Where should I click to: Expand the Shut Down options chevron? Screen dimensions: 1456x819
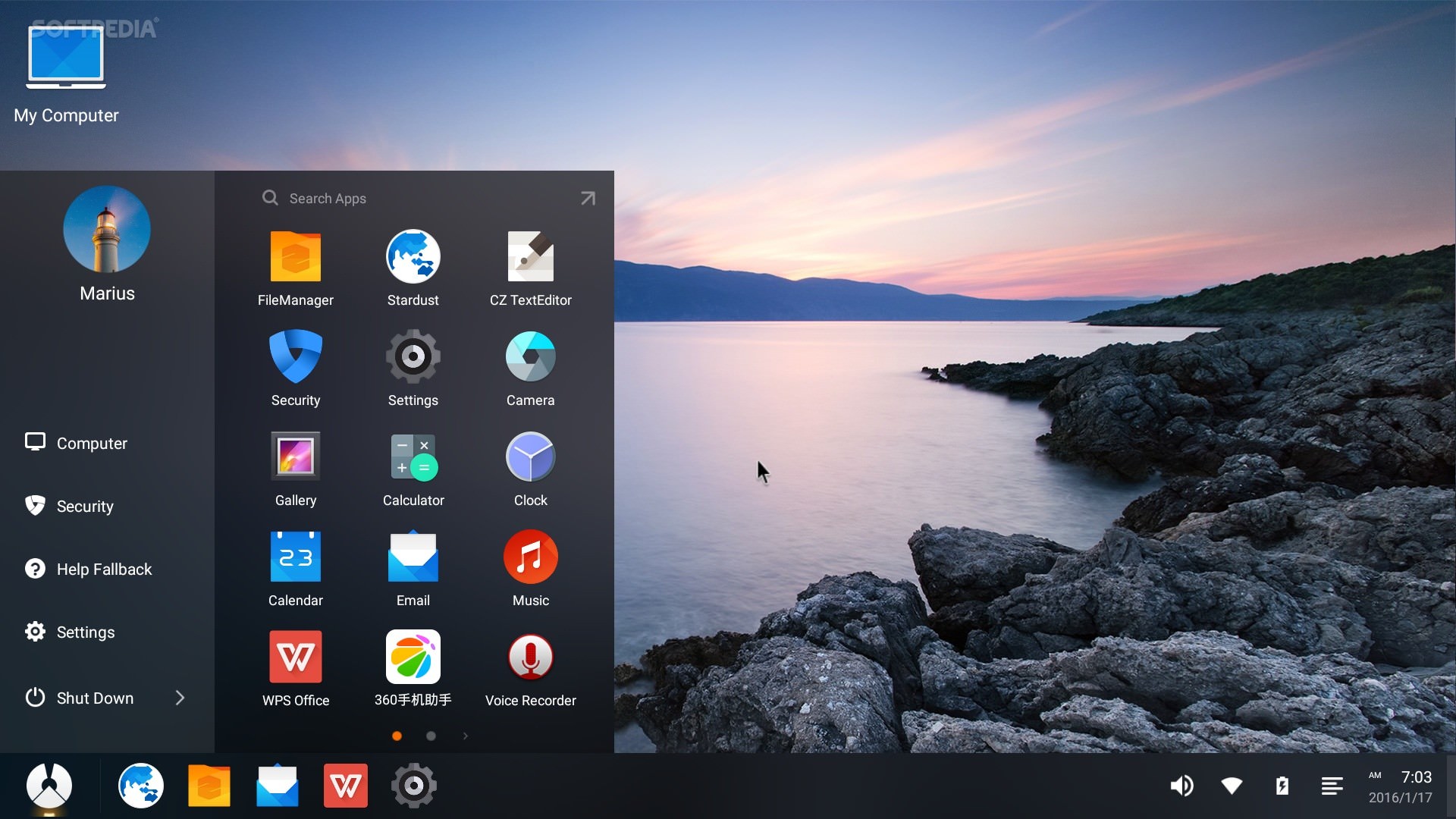point(180,698)
